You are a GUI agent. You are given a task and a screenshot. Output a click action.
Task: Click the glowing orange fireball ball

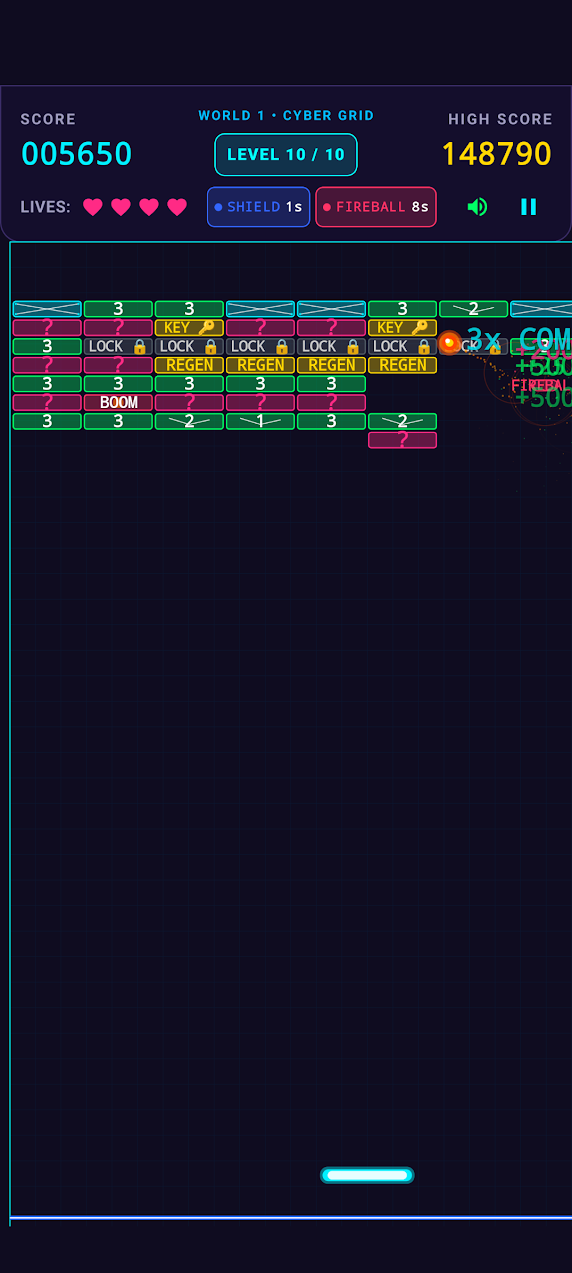450,343
